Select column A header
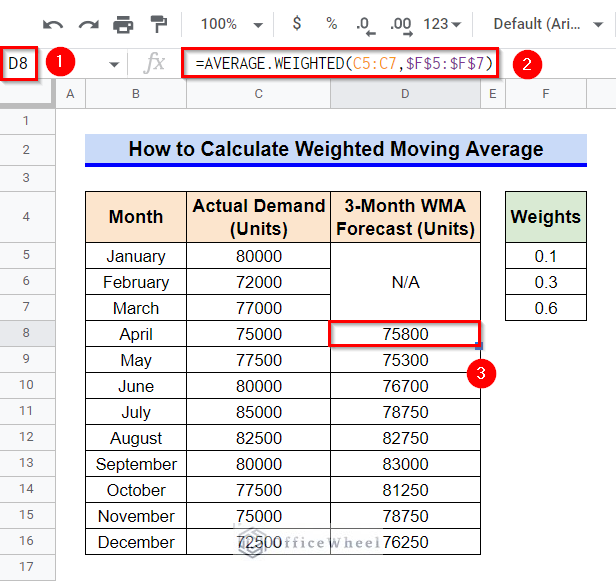616x581 pixels. pyautogui.click(x=70, y=94)
